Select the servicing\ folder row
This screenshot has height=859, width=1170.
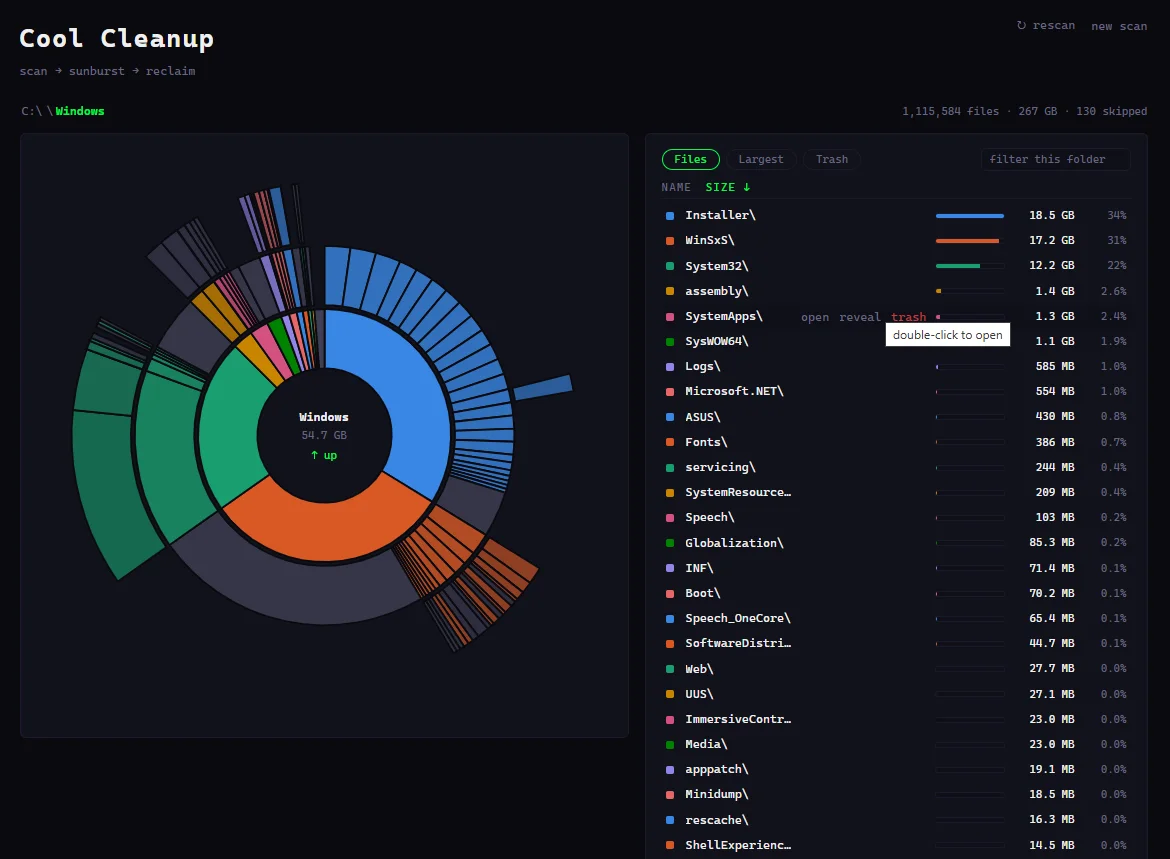click(895, 467)
